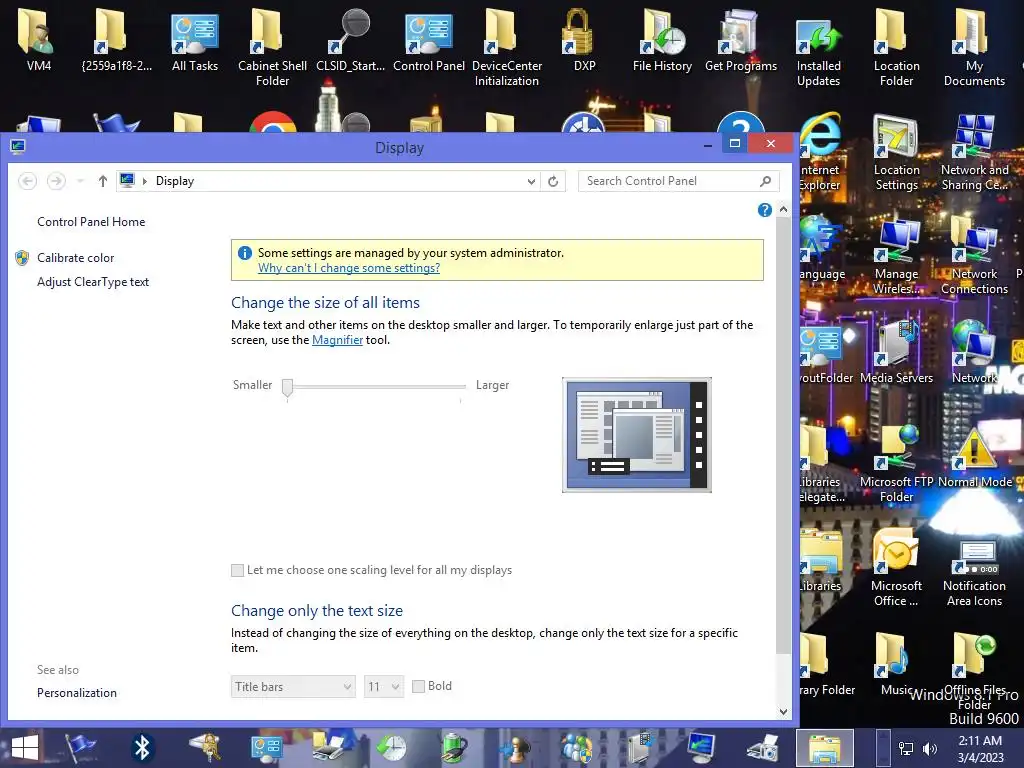Open Notification Area Icons shortcut
The image size is (1024, 768).
[974, 575]
